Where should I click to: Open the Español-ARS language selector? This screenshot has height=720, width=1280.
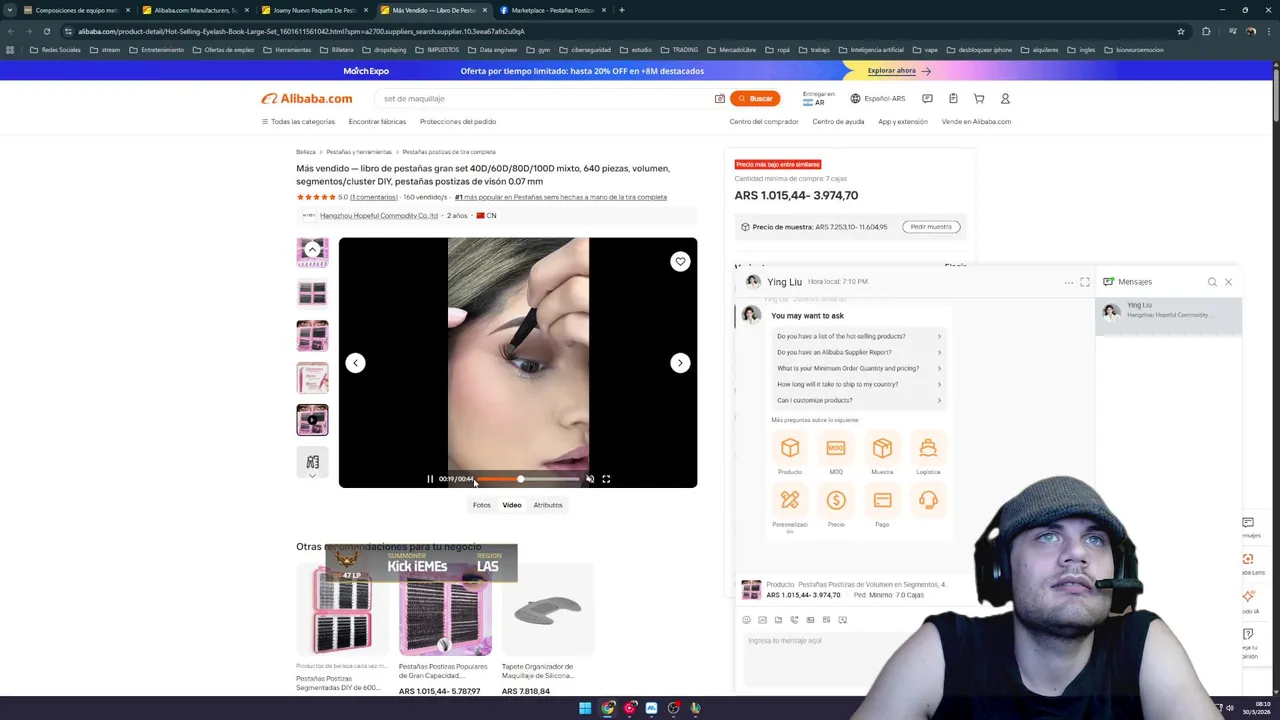878,98
